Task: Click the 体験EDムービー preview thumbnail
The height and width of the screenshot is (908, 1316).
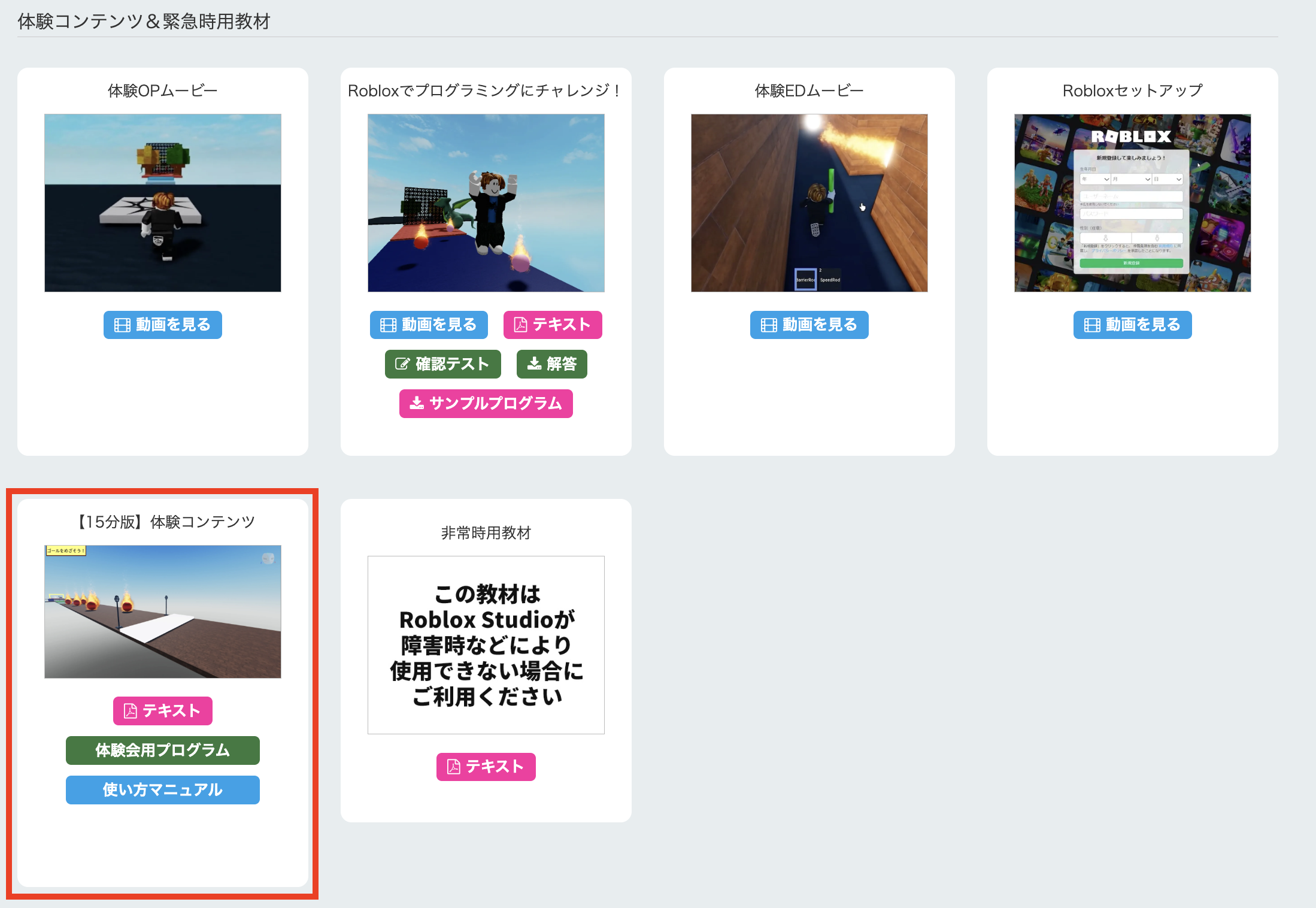Action: point(809,203)
